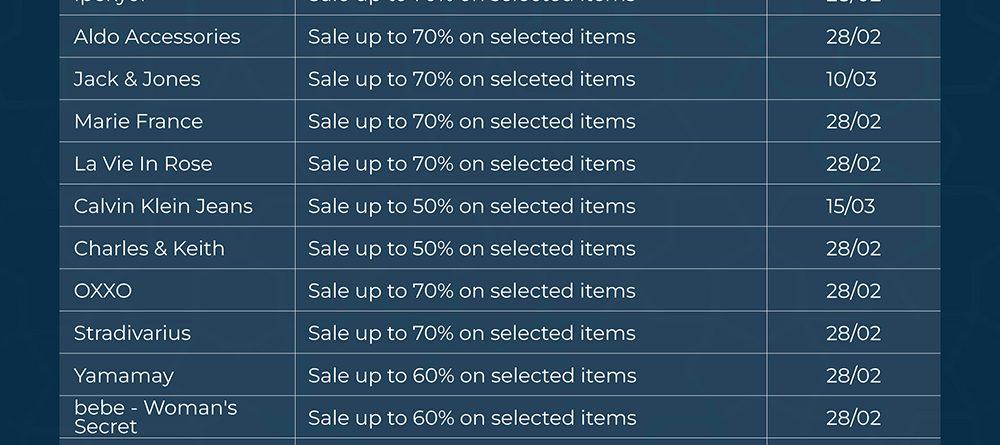The width and height of the screenshot is (1000, 445).
Task: Click the Aldo Accessories brand name
Action: pyautogui.click(x=157, y=37)
